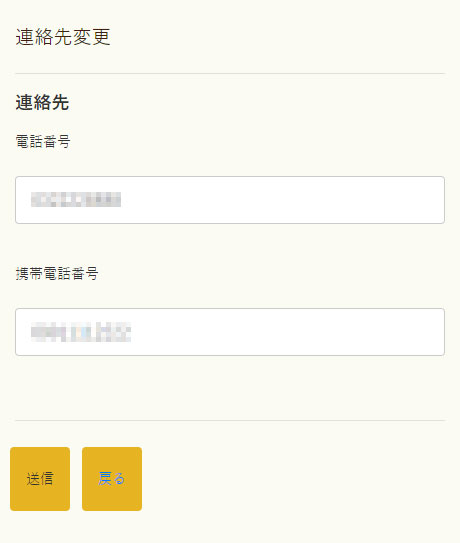Image resolution: width=460 pixels, height=543 pixels.
Task: Click empty space between the two phone fields
Action: tap(230, 244)
